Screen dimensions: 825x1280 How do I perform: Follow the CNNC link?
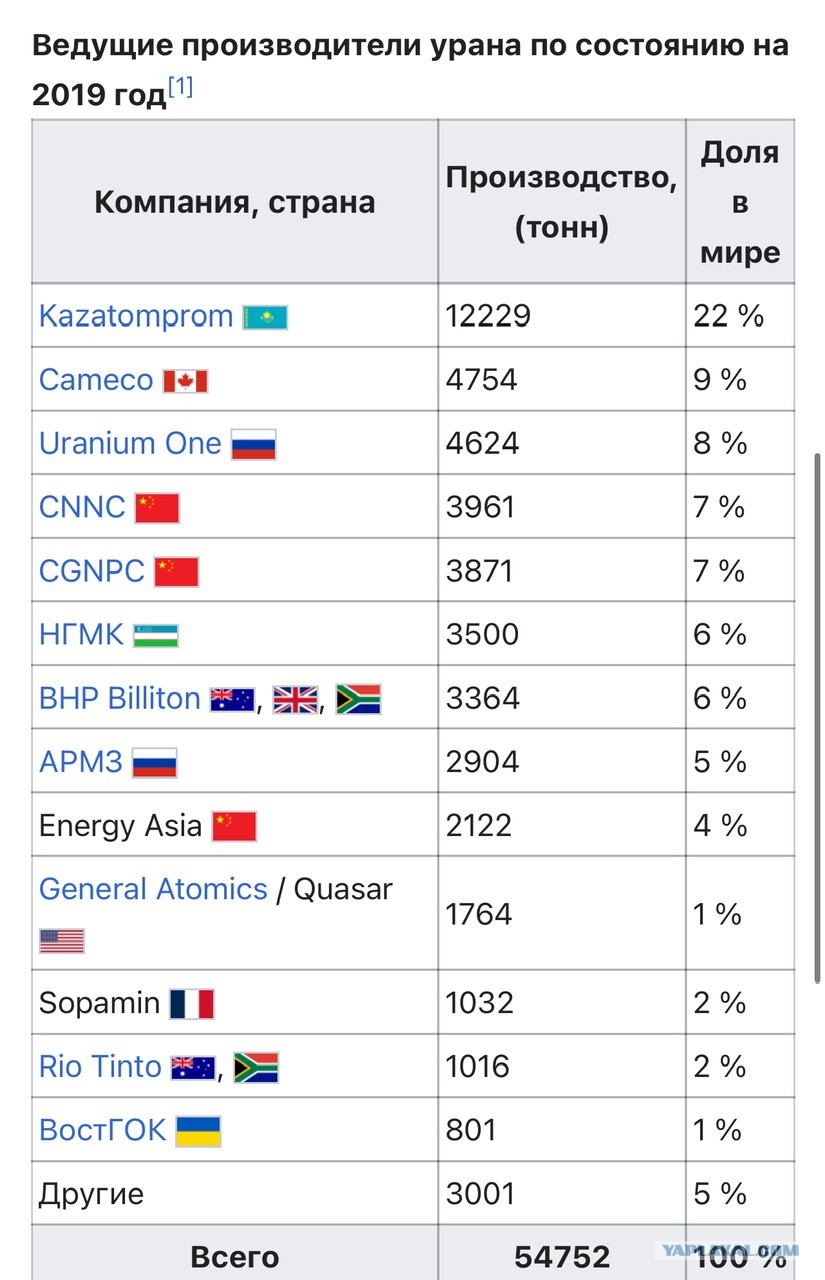tap(82, 507)
